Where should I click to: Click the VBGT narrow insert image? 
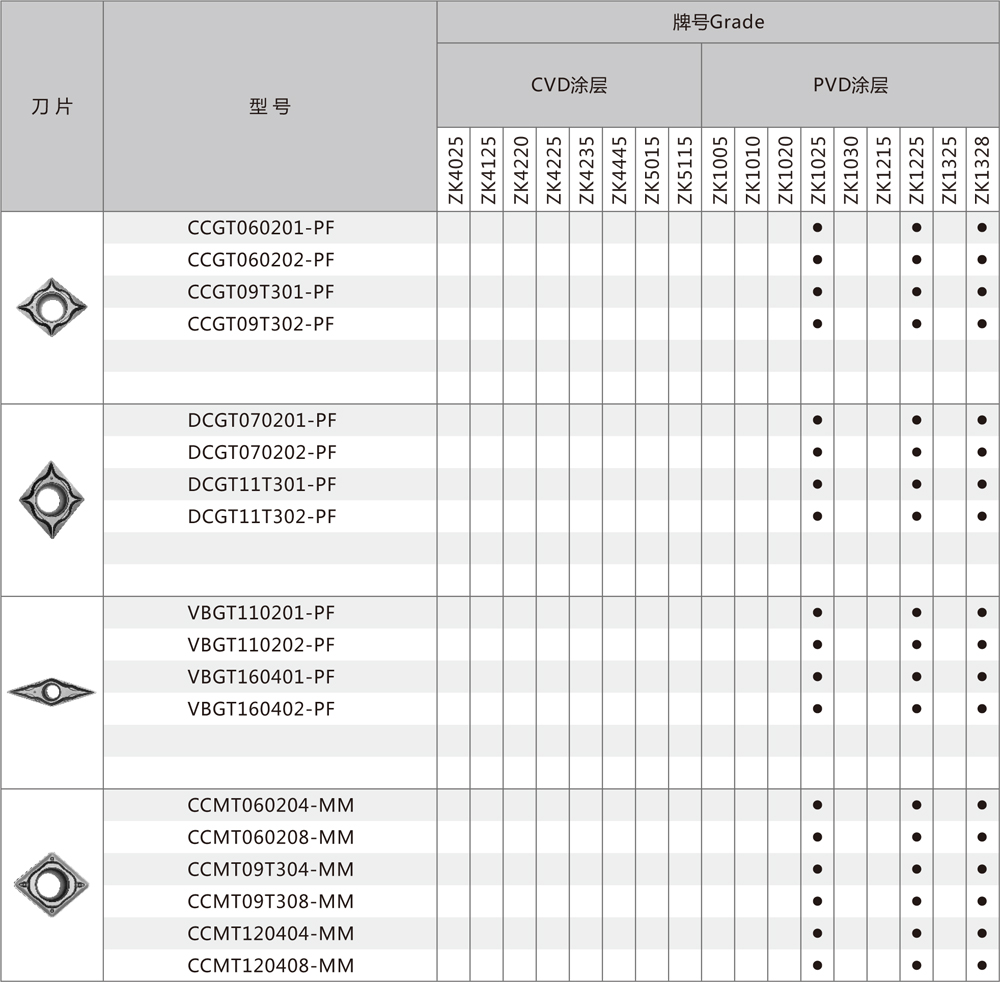pos(52,691)
